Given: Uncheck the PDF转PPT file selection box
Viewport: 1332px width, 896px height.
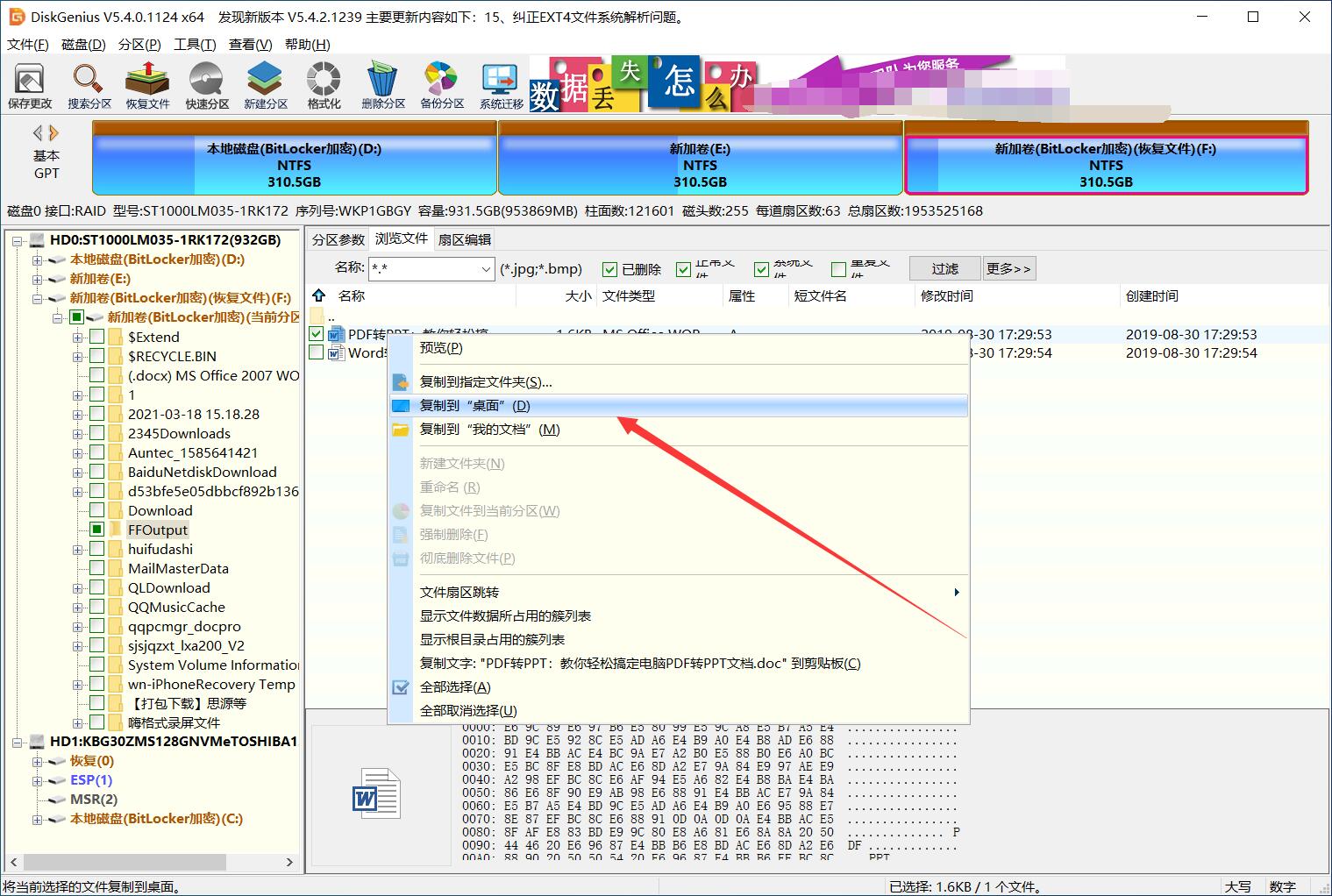Looking at the screenshot, I should point(317,334).
